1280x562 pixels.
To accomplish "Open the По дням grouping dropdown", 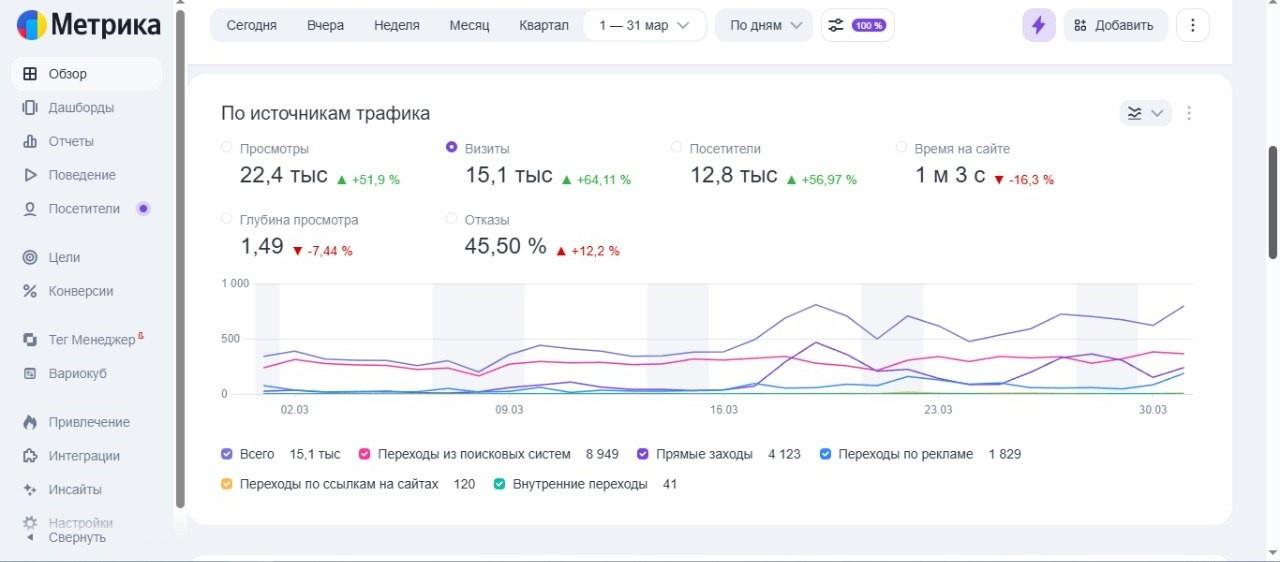I will pos(764,25).
